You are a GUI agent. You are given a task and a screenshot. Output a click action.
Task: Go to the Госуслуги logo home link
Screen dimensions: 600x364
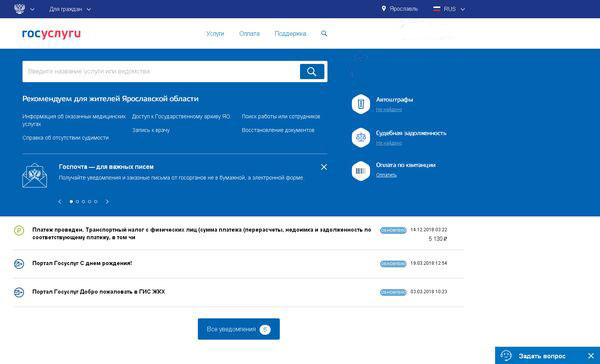point(51,34)
